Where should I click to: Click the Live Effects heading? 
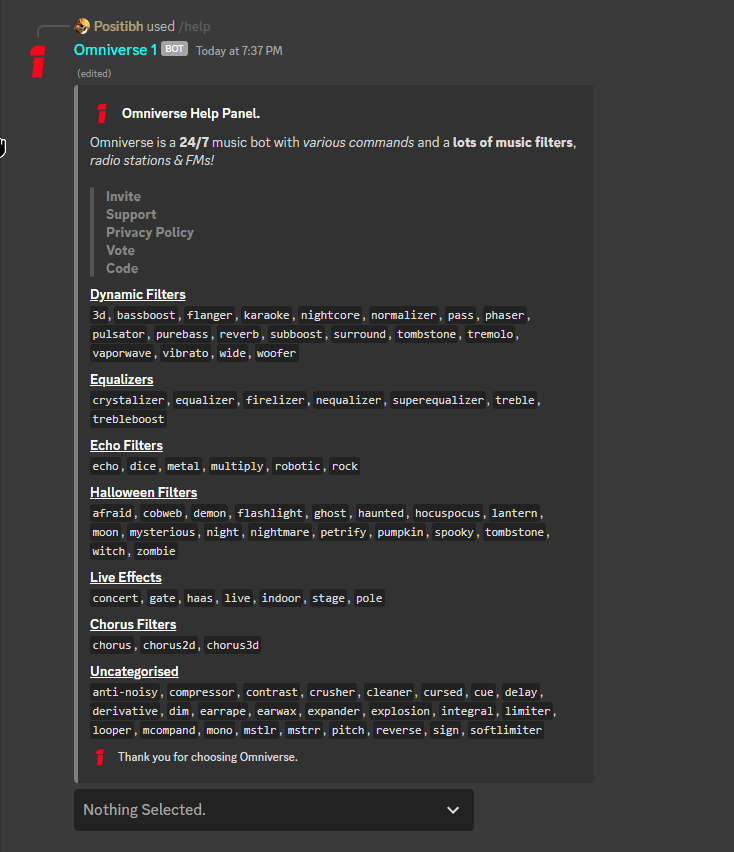coord(126,577)
